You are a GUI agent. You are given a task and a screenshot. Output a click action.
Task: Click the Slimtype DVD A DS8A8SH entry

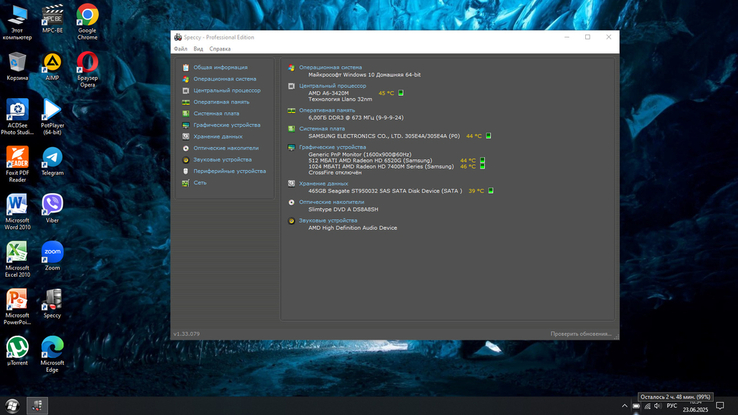[343, 209]
